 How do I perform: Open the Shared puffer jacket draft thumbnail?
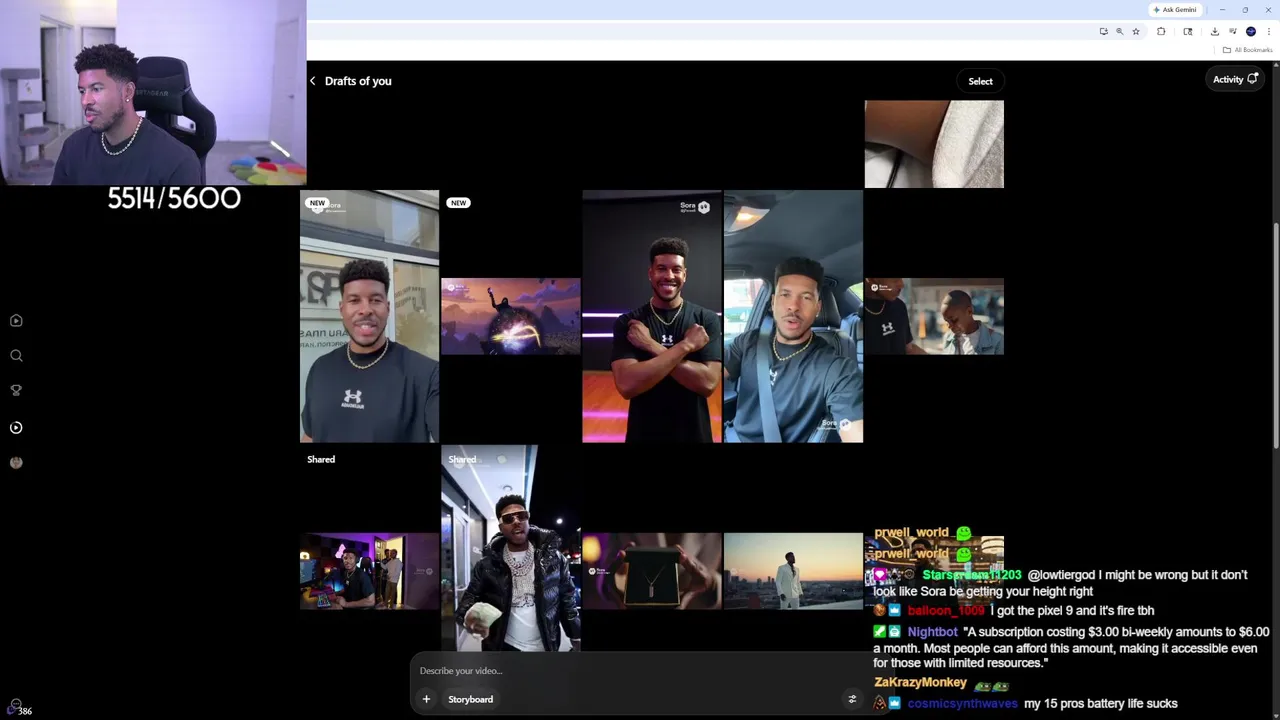(511, 549)
